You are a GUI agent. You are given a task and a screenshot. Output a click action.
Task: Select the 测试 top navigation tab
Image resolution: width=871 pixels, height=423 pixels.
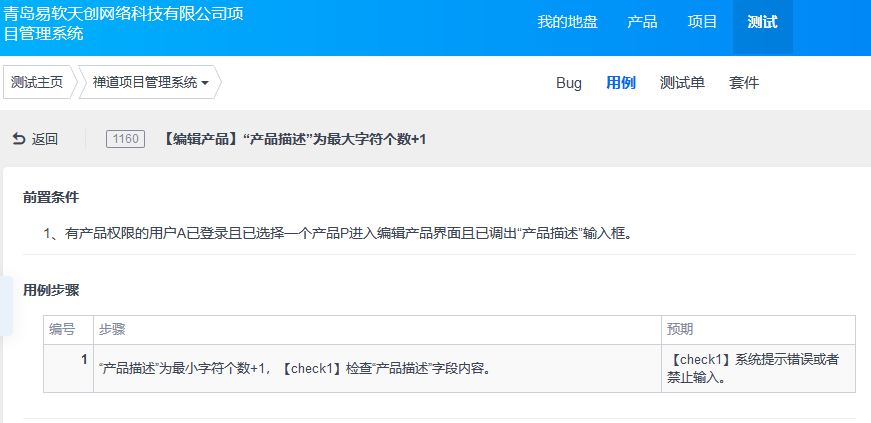coord(763,27)
